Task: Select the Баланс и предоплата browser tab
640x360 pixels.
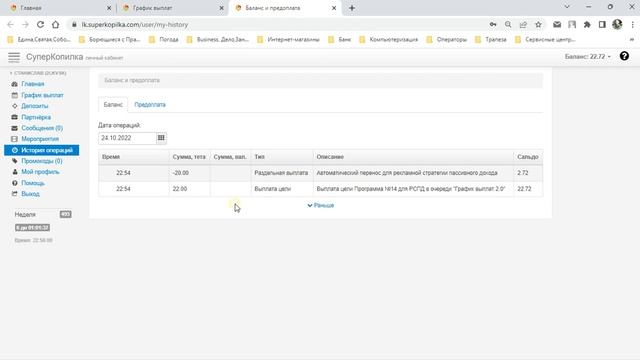Action: (x=284, y=8)
